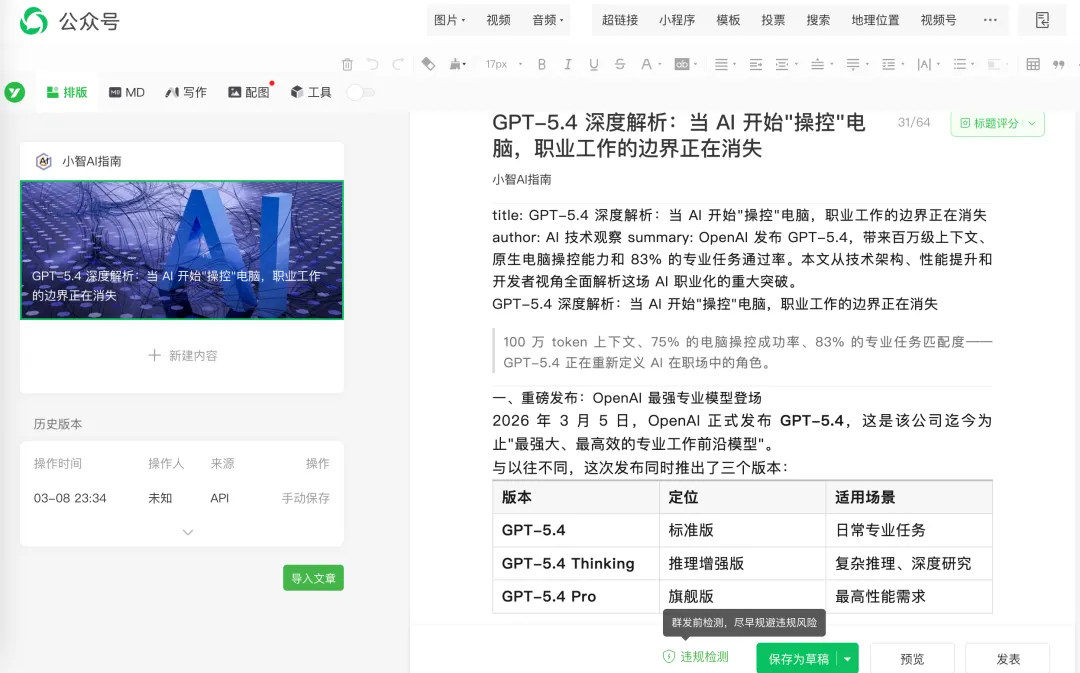Click the trash (clear content) toolbar icon
Screen dimensions: 1080x673
tap(347, 64)
